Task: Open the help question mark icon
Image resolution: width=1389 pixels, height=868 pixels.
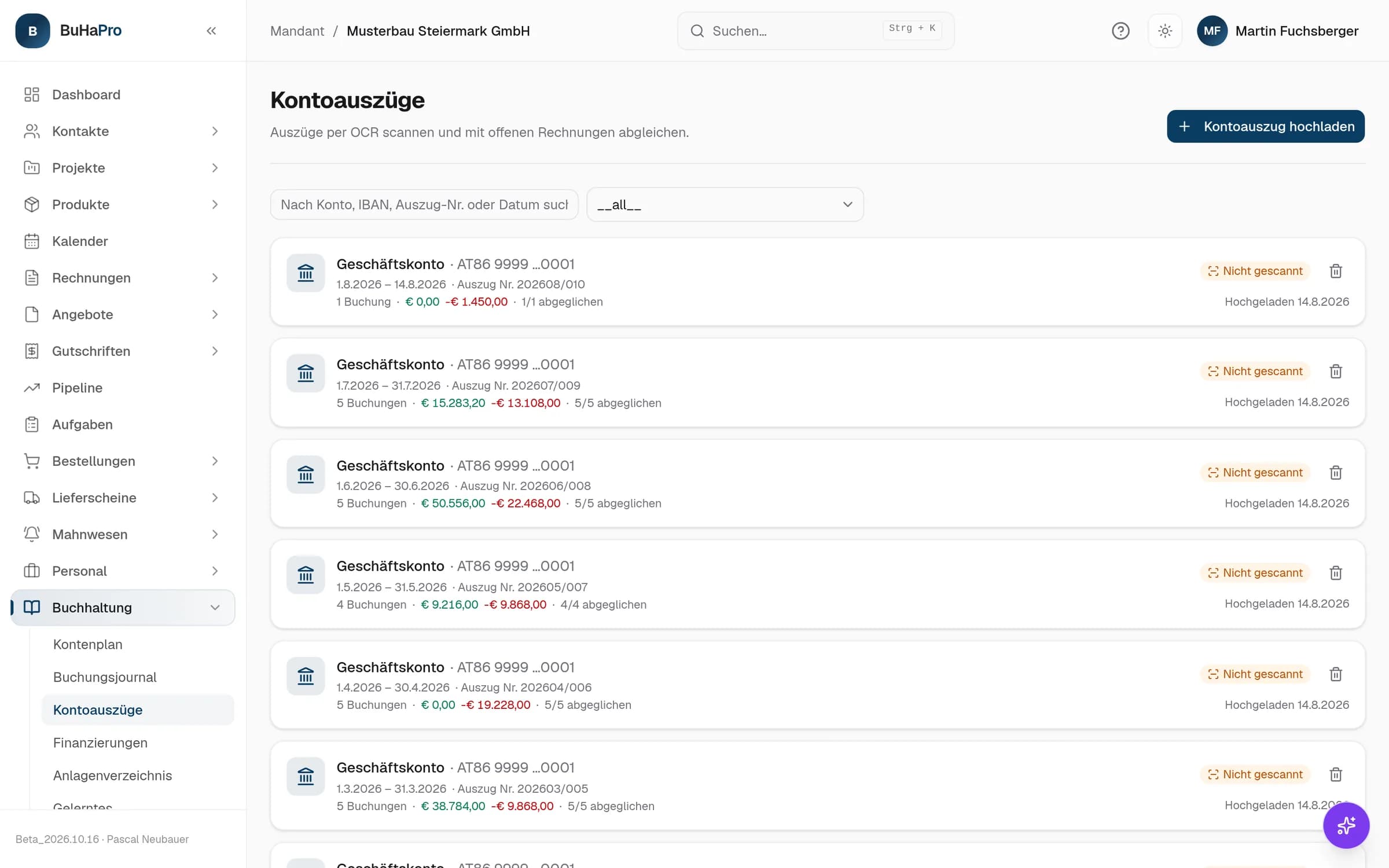Action: pyautogui.click(x=1120, y=31)
